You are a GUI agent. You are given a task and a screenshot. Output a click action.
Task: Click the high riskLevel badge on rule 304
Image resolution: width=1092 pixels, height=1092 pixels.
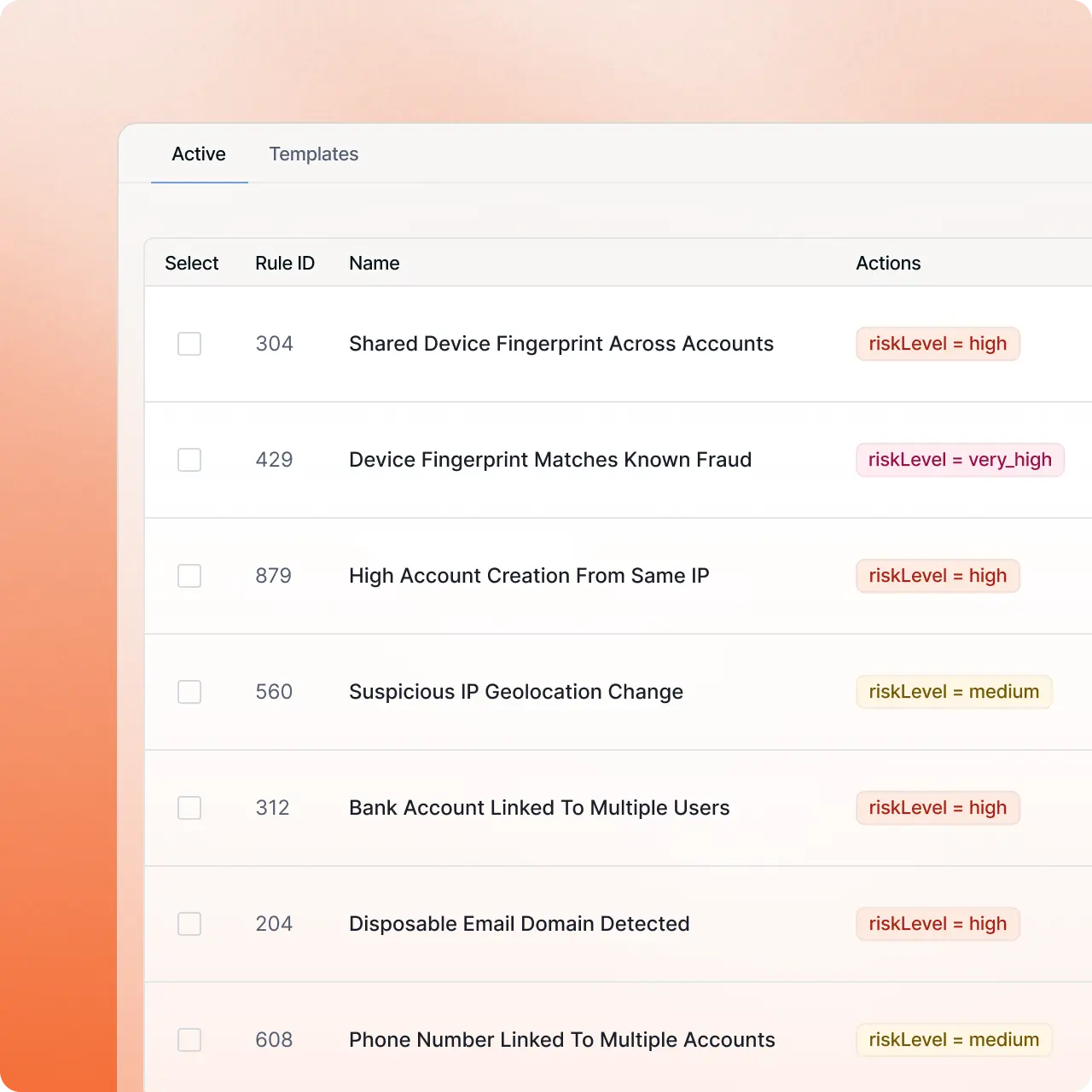point(937,344)
